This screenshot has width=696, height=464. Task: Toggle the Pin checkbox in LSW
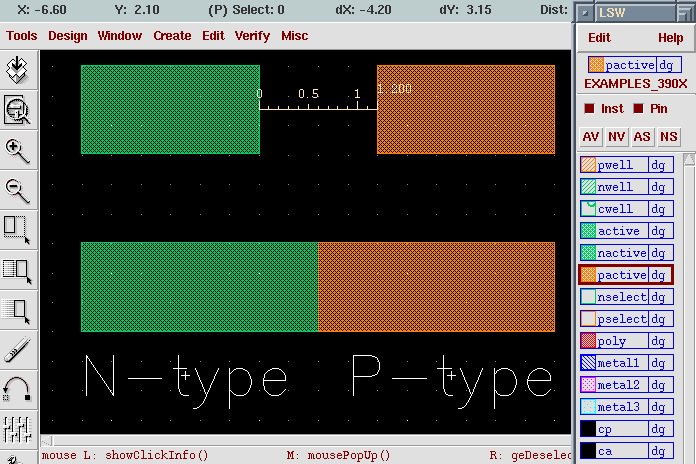tap(638, 109)
